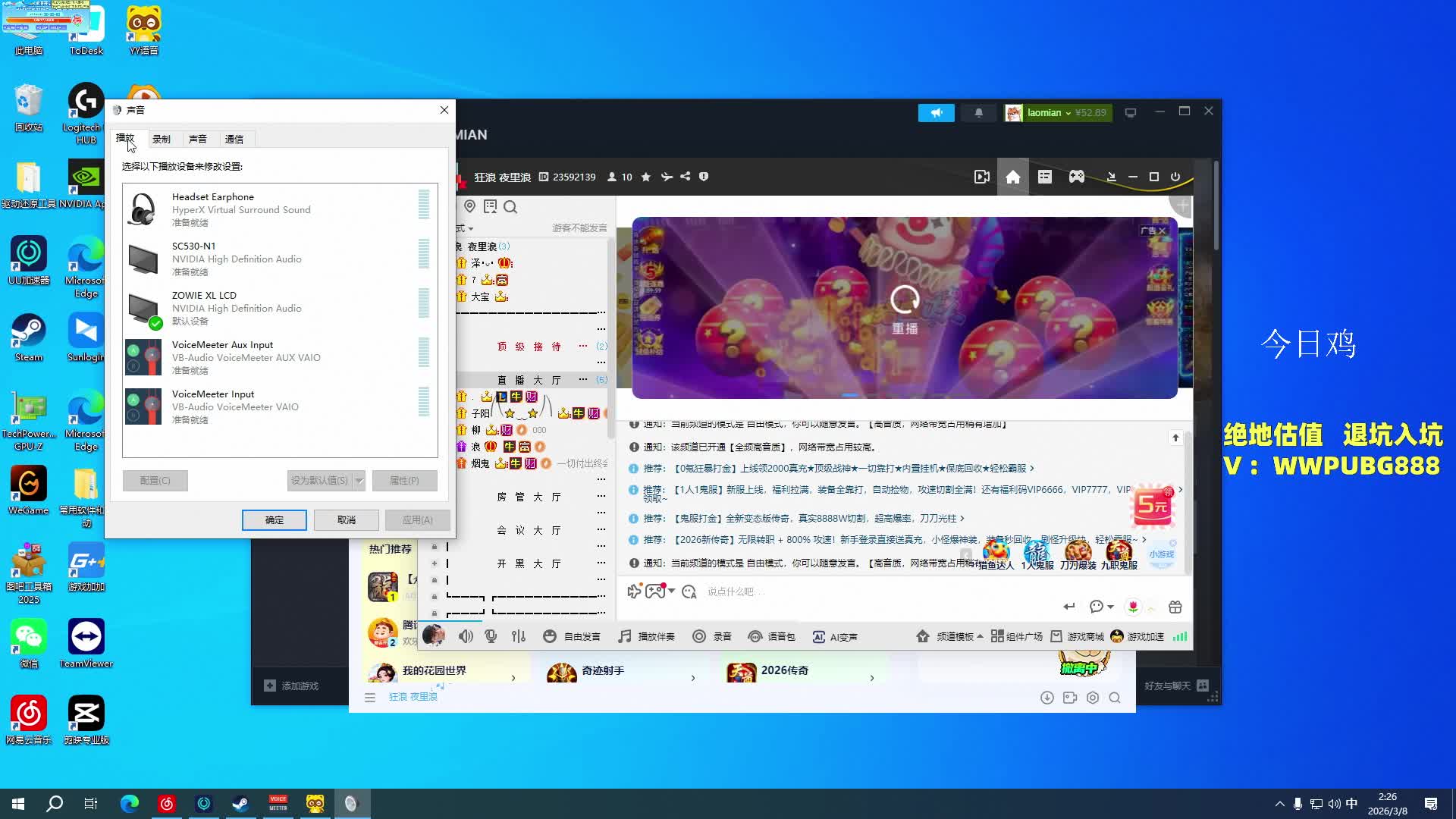
Task: Toggle the microphone icon in the YY bar
Action: [491, 636]
